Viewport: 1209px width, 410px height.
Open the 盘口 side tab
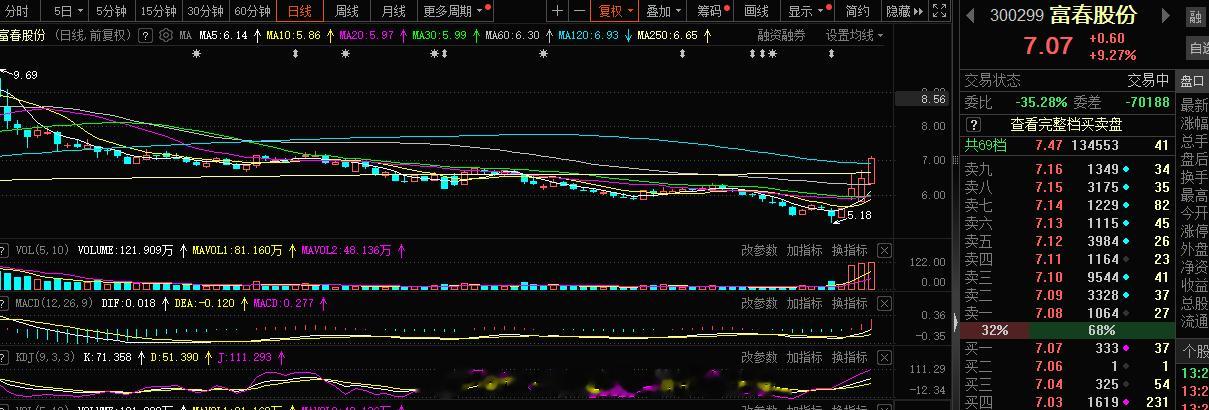[x=1192, y=81]
